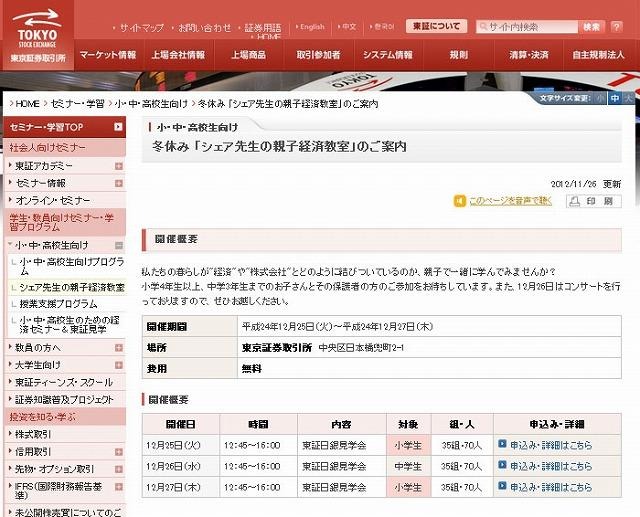The image size is (640, 517).
Task: Expand the 株式取引 sidebar section
Action: [119, 434]
